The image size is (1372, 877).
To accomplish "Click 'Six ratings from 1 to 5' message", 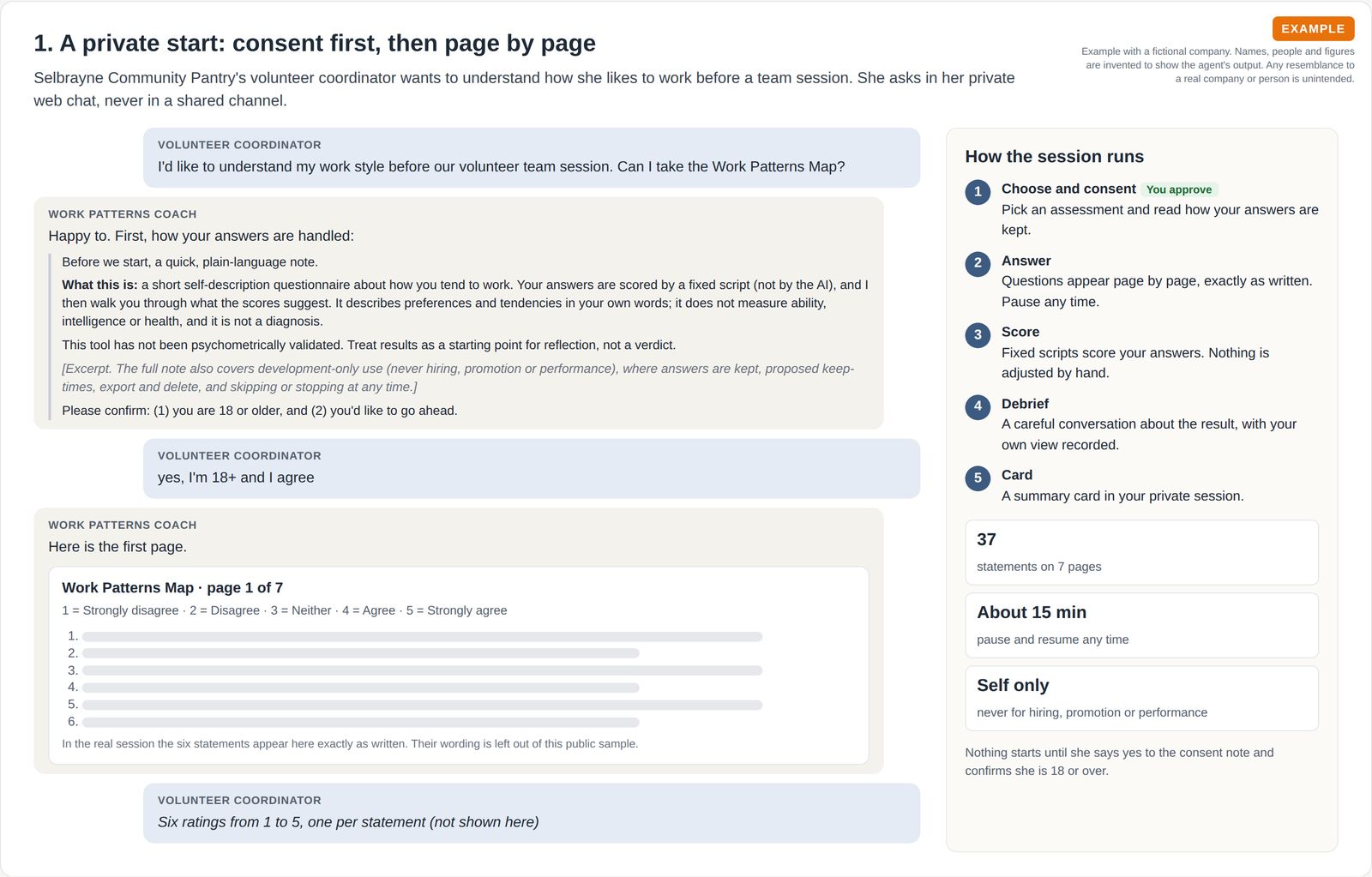I will pos(348,822).
